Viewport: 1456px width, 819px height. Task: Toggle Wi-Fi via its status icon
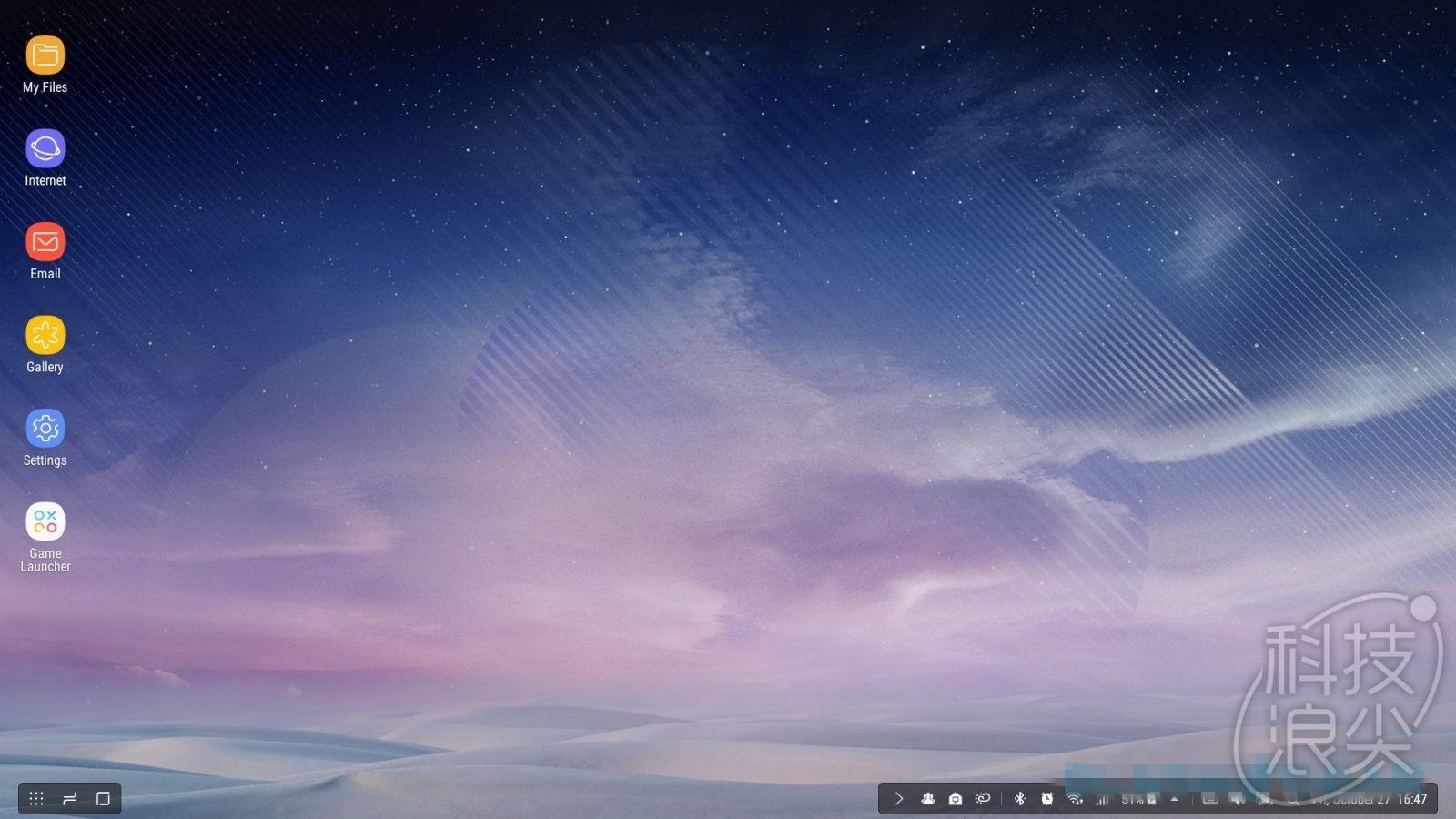click(x=1075, y=798)
